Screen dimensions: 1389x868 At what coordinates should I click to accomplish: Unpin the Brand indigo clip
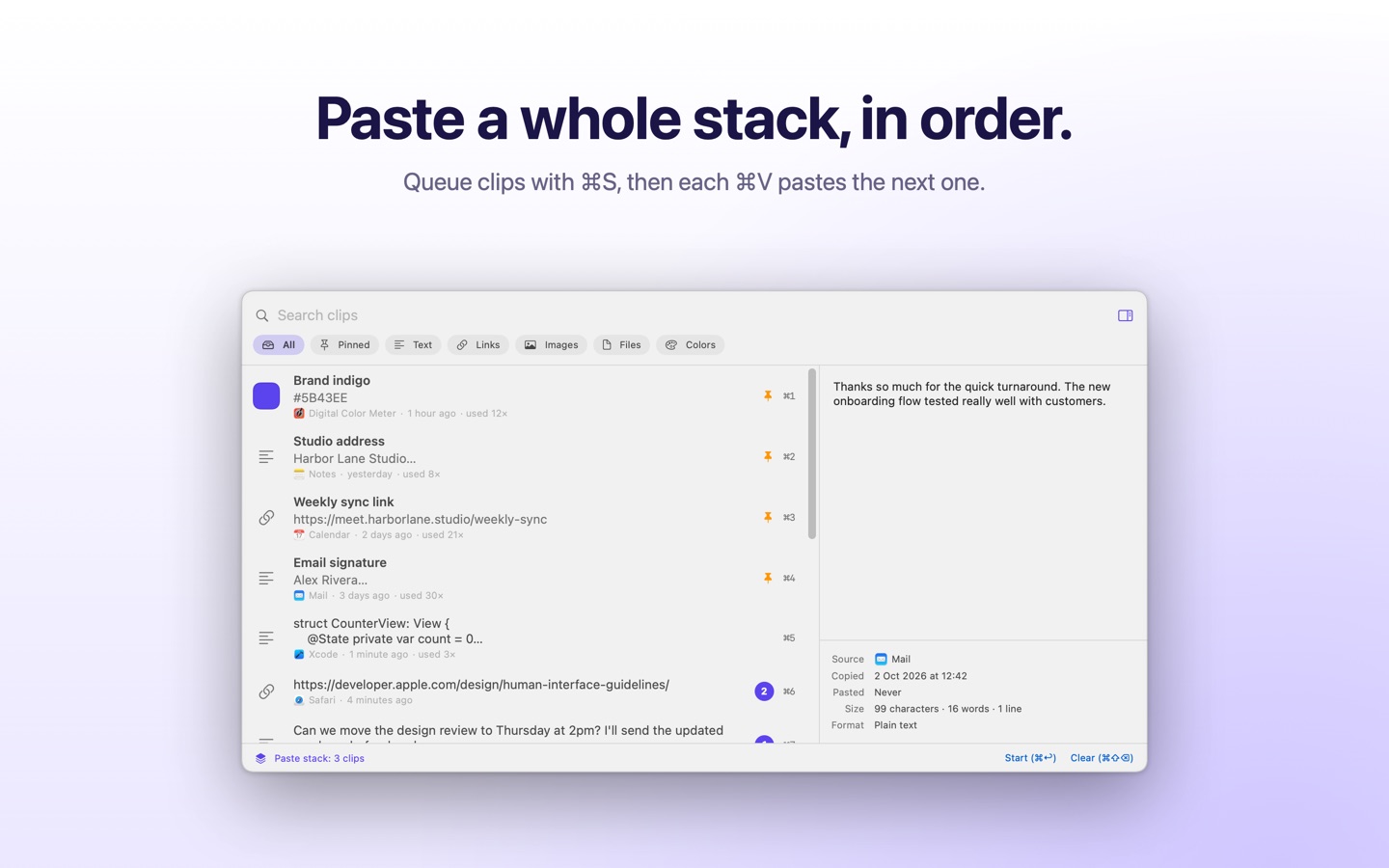768,395
